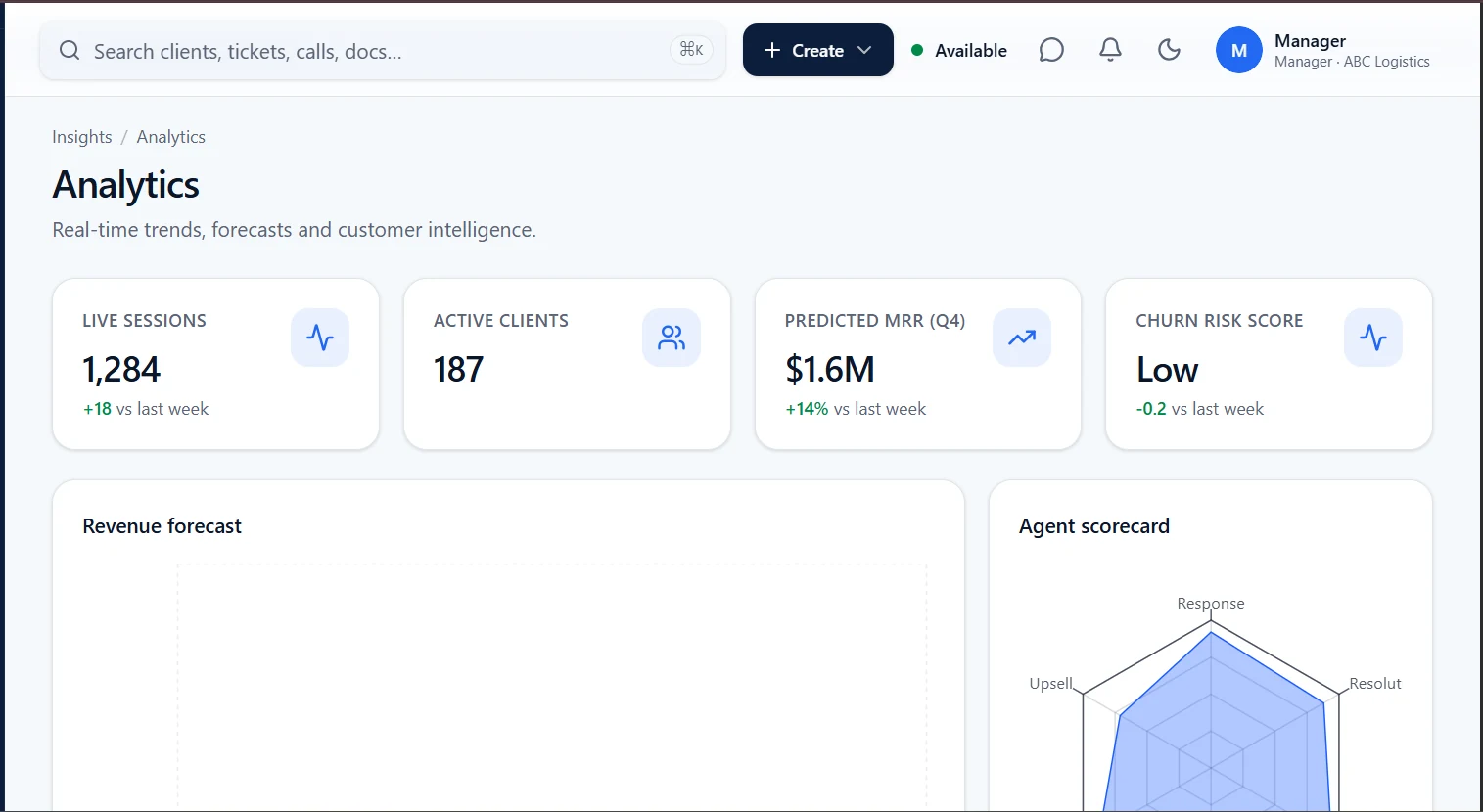The height and width of the screenshot is (812, 1483).
Task: Expand the Create chevron arrow
Action: (864, 50)
